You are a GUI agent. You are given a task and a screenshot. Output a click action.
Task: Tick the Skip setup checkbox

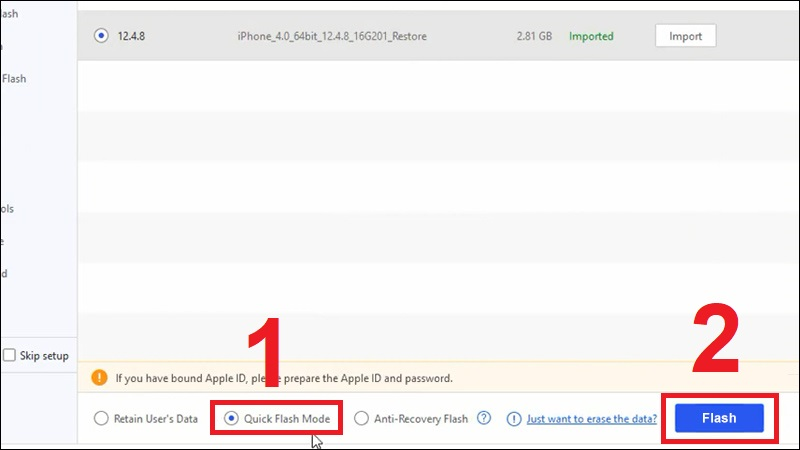(9, 355)
